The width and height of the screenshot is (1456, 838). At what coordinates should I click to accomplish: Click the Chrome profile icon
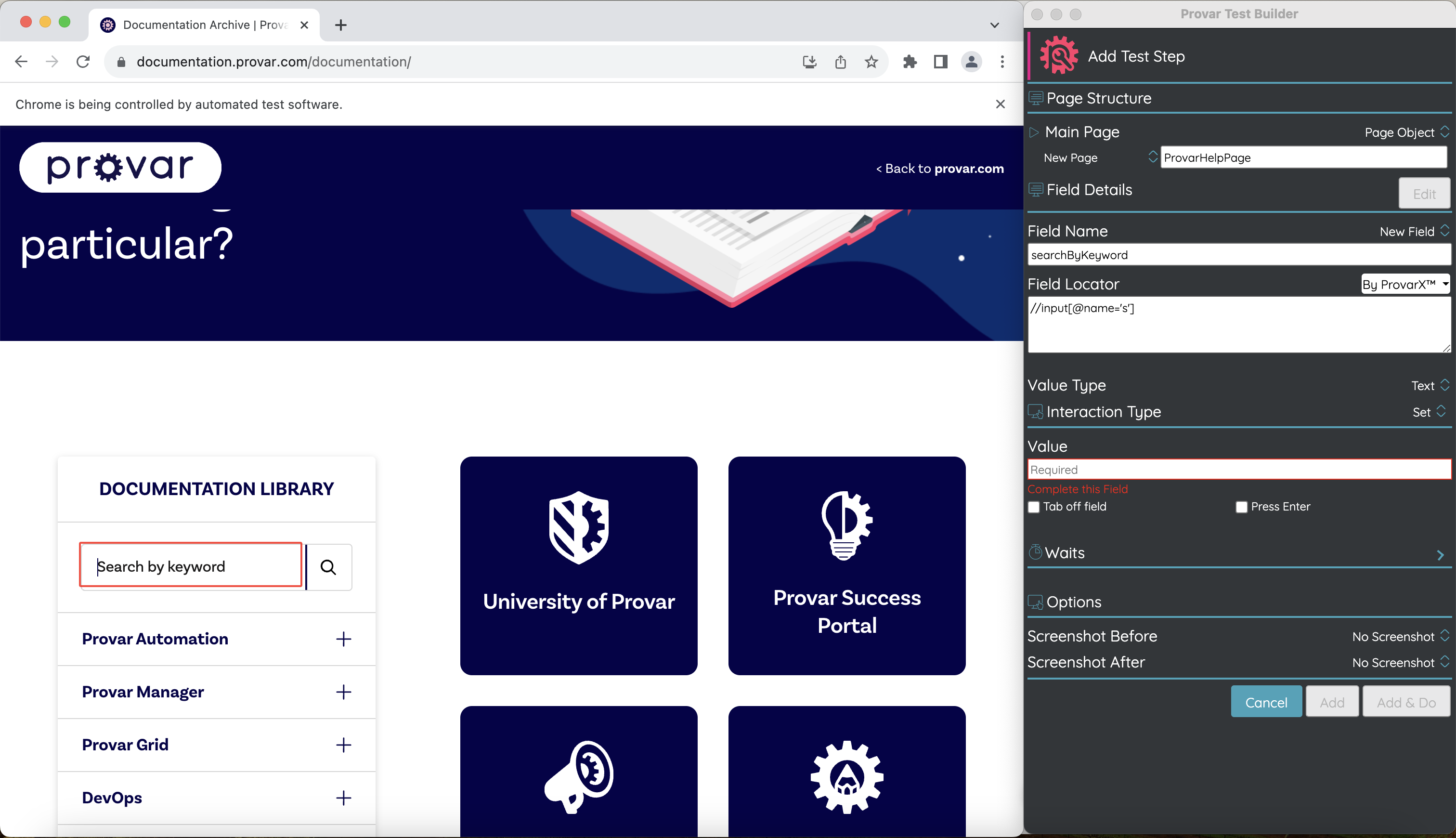pos(971,62)
